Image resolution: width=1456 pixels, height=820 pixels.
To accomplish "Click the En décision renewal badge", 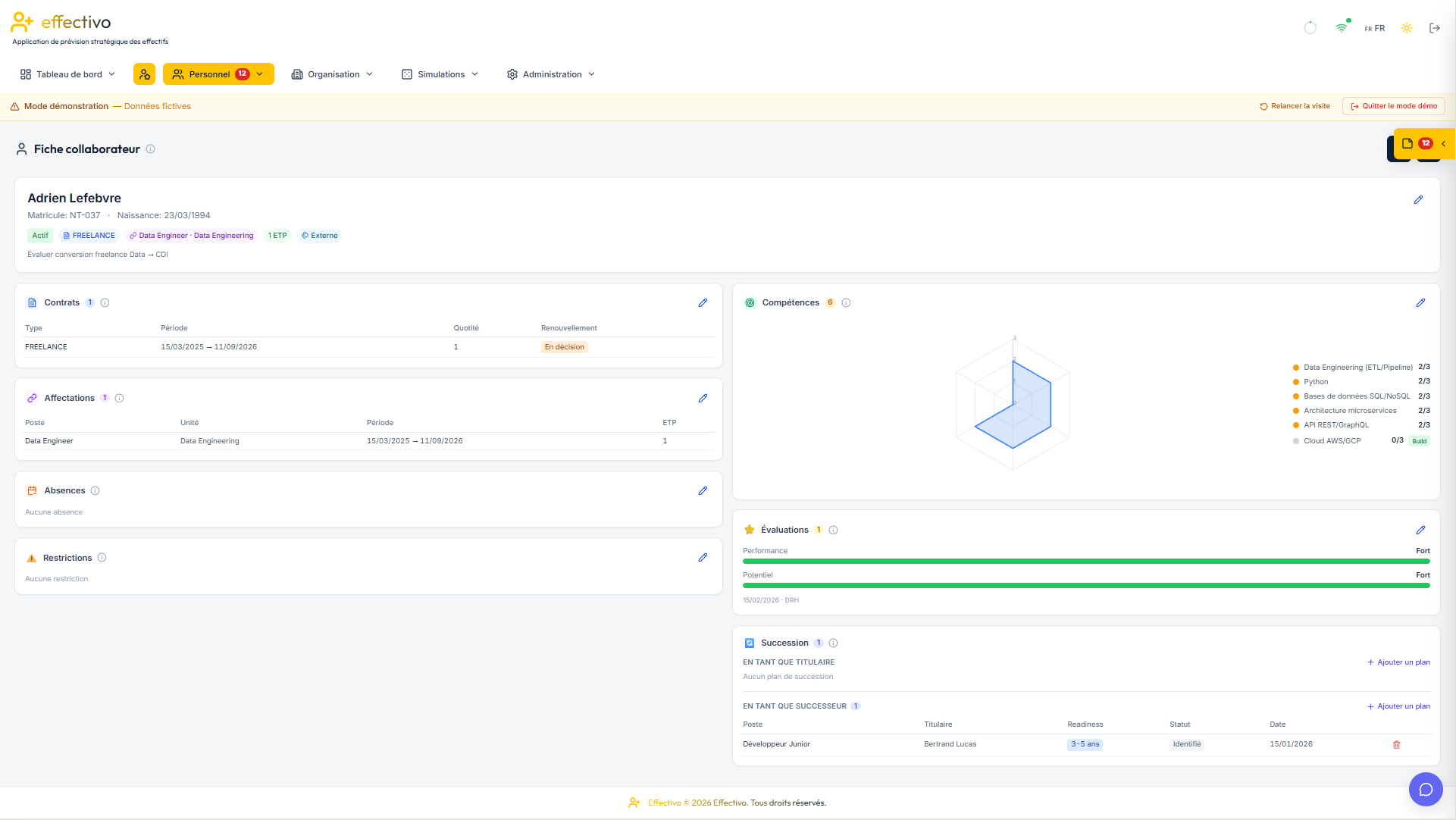I will coord(565,347).
